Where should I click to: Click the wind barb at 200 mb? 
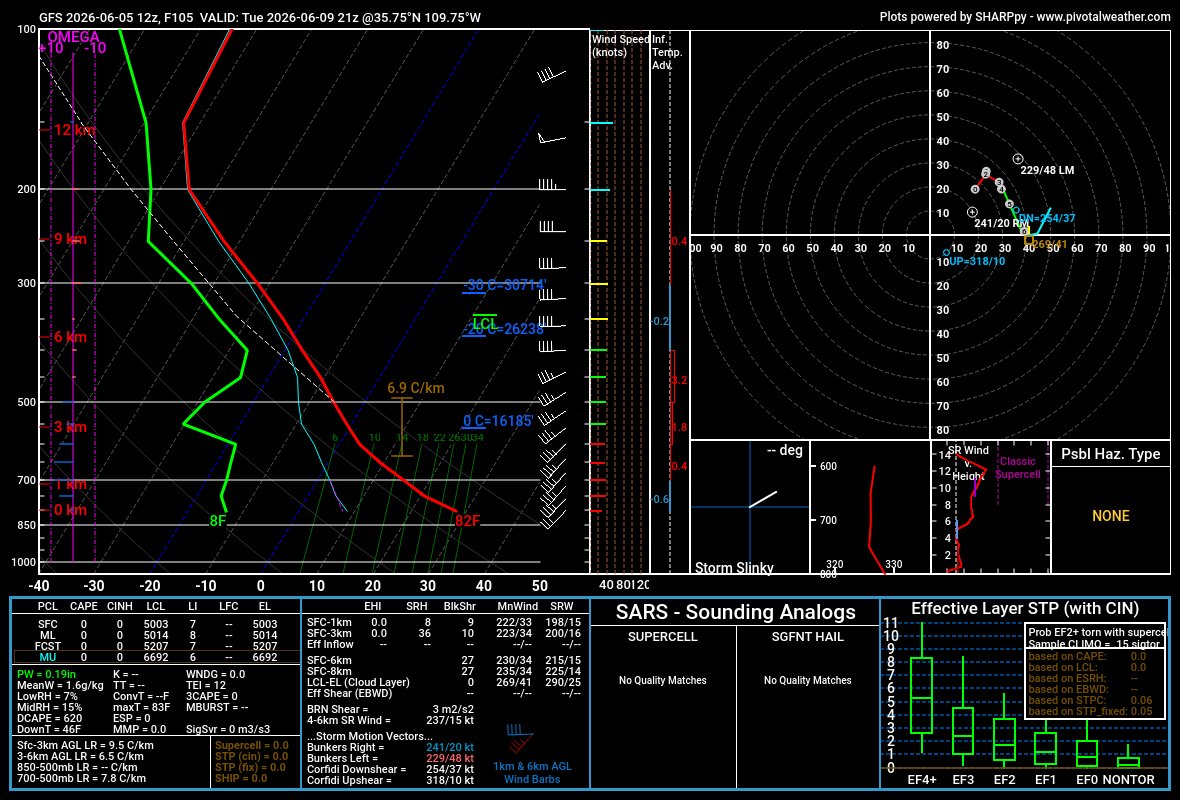(x=551, y=185)
